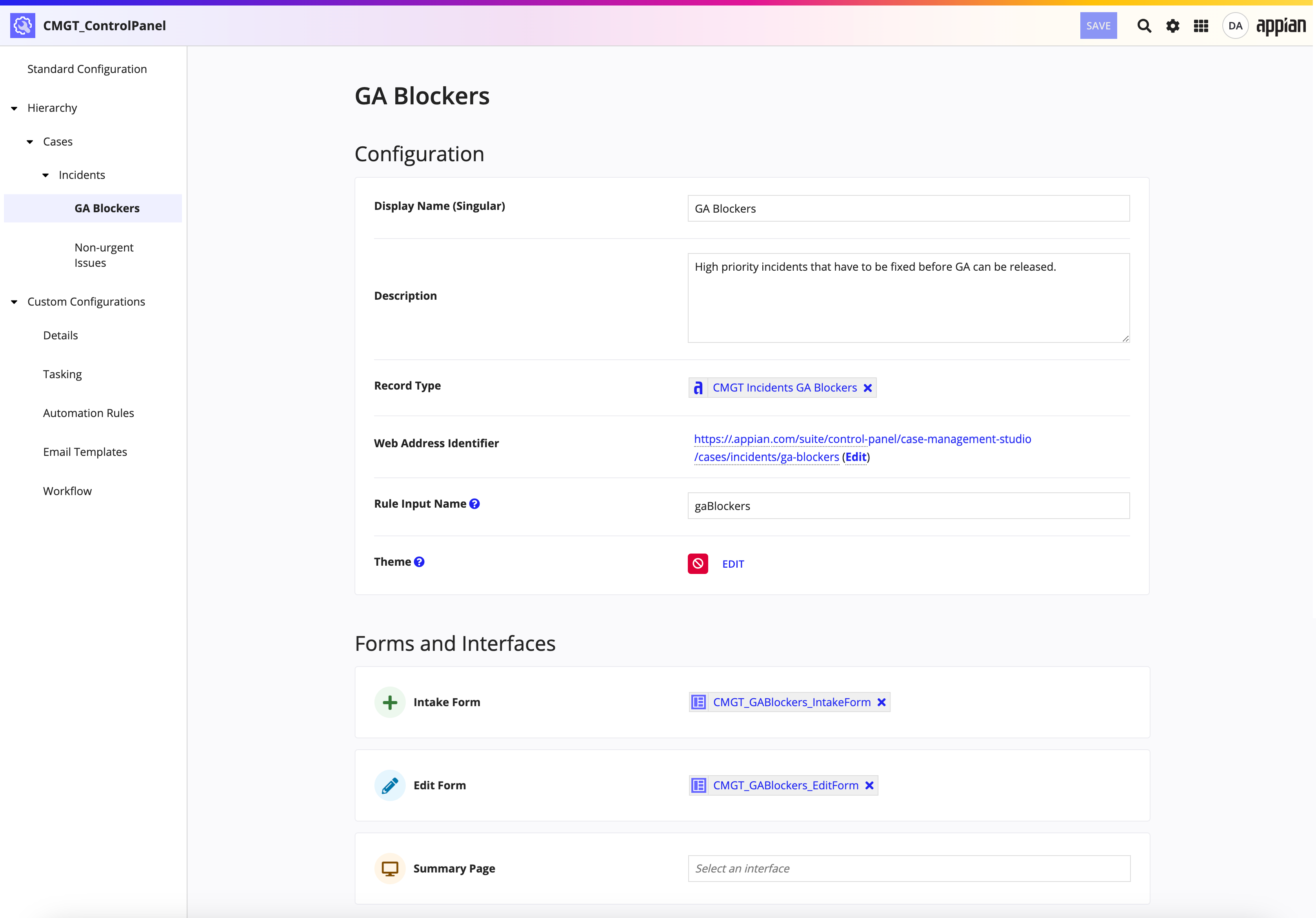This screenshot has height=918, width=1316.
Task: Open CMGT_GABlockers_EditForm link
Action: [785, 785]
